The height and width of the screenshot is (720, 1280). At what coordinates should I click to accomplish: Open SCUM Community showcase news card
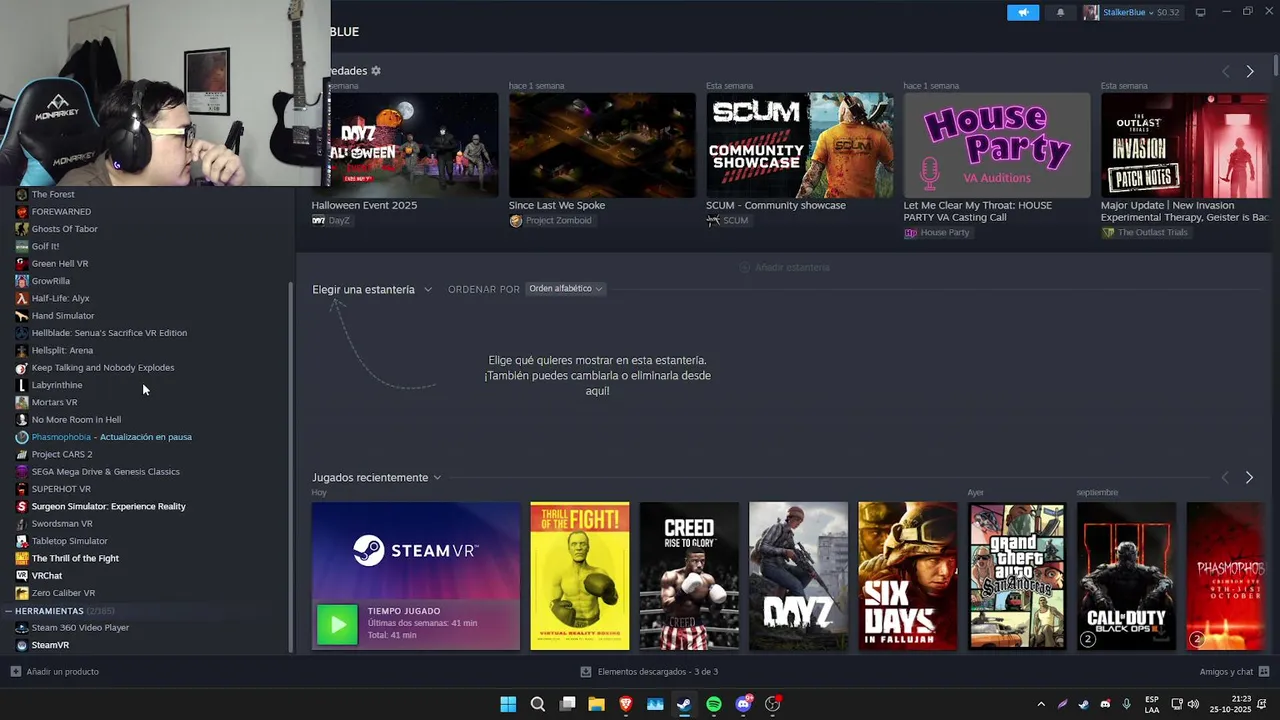point(800,146)
